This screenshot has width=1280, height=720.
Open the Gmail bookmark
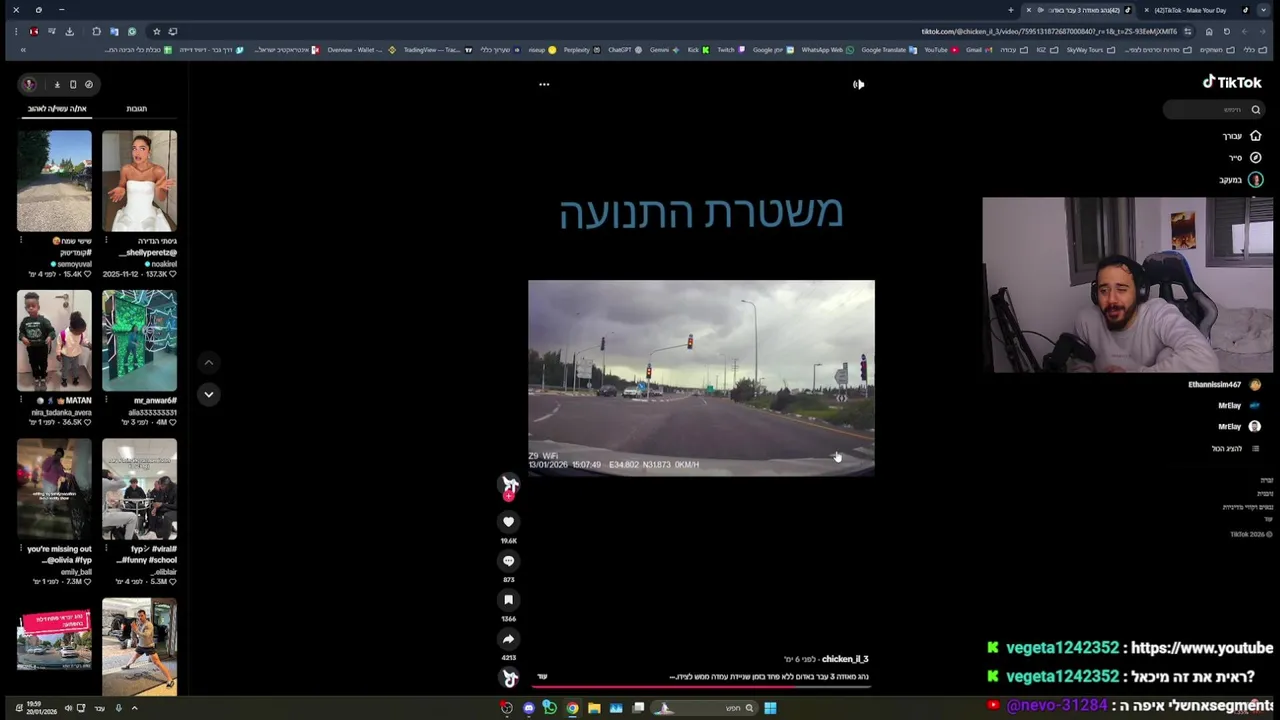979,50
